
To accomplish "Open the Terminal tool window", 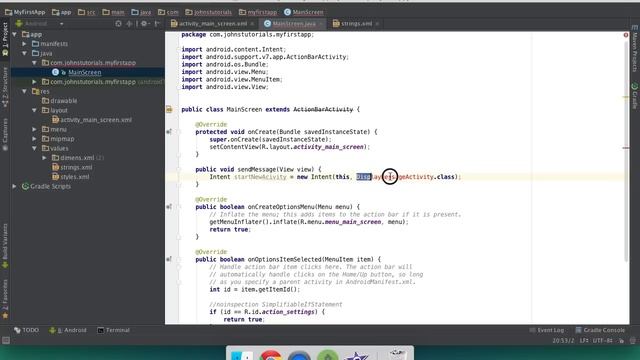I will pyautogui.click(x=113, y=330).
